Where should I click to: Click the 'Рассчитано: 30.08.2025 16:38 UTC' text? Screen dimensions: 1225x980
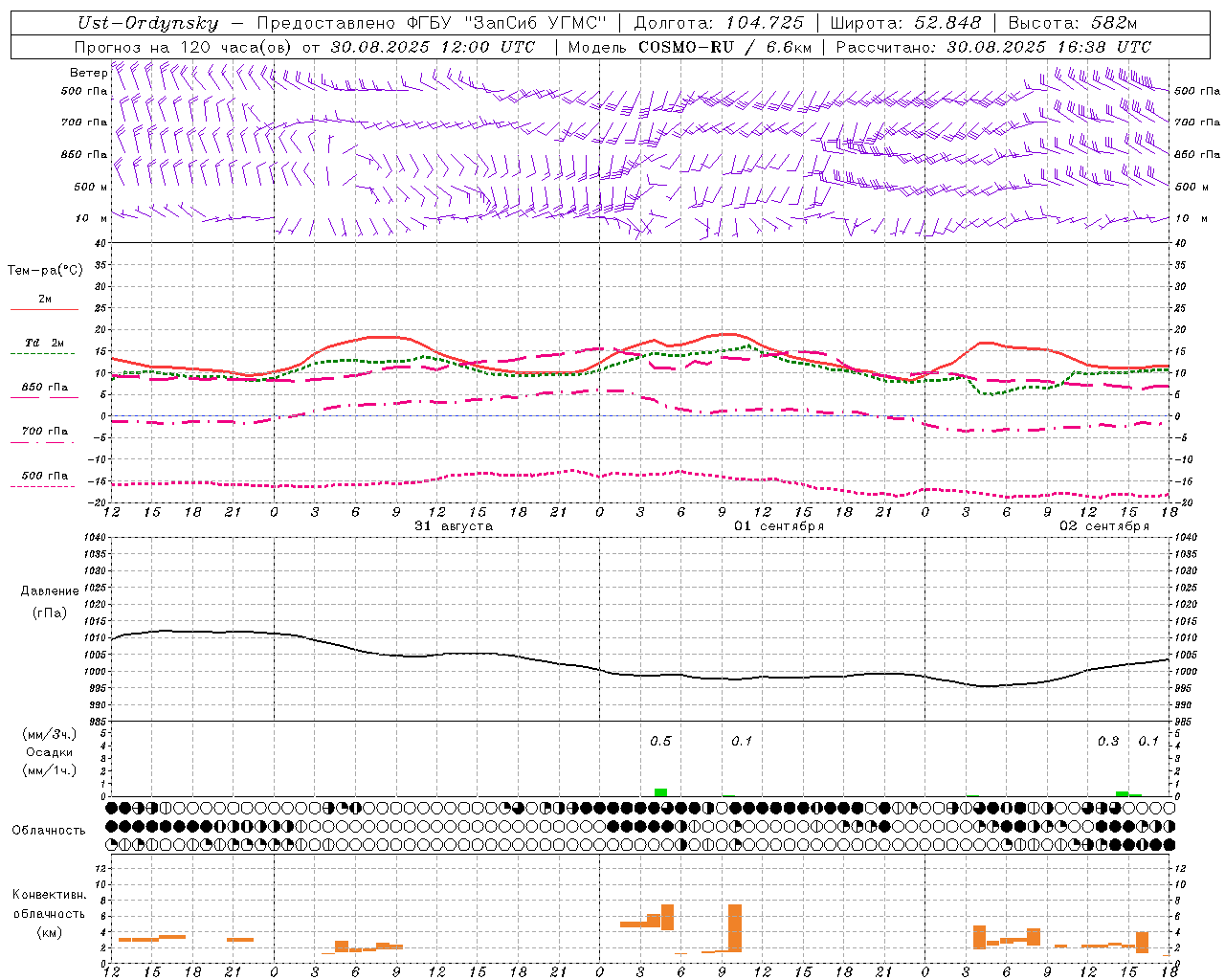993,47
